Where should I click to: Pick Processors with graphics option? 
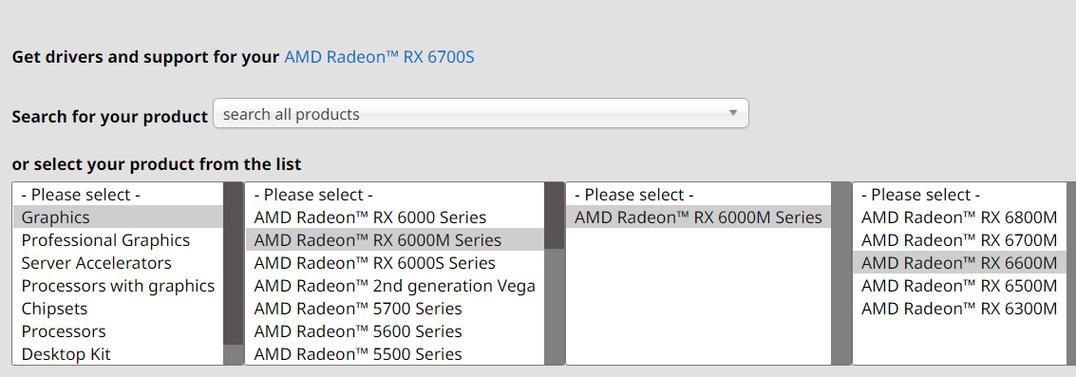point(118,285)
